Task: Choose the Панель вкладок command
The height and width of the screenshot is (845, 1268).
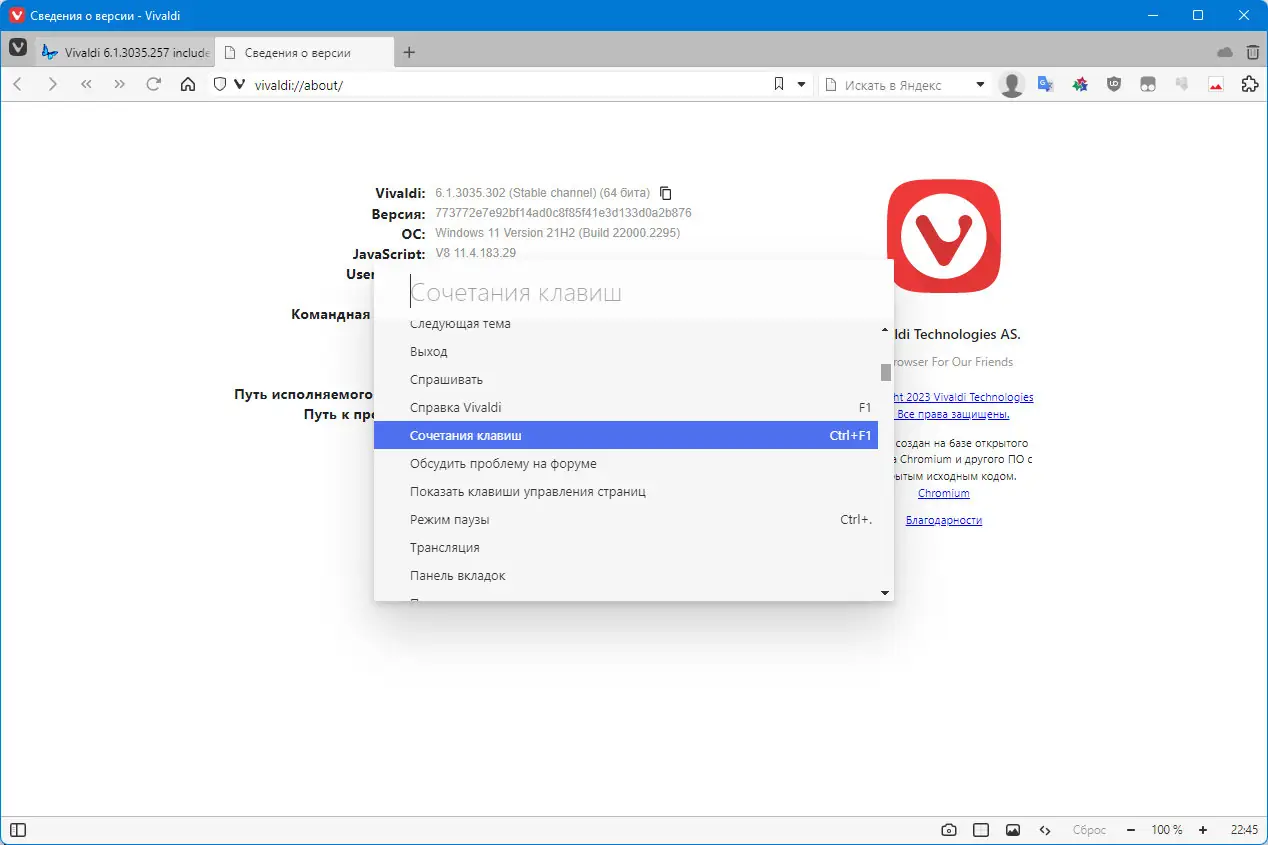Action: [626, 576]
